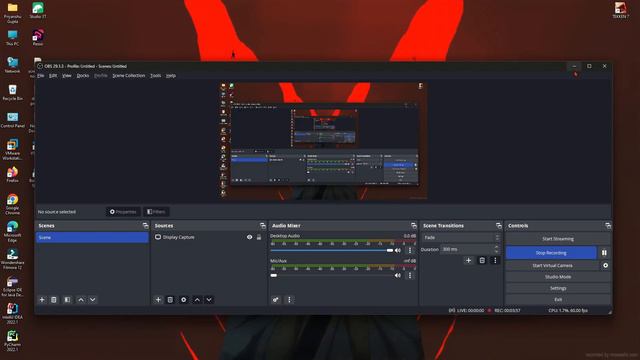Open advanced audio properties gears icon
The width and height of the screenshot is (640, 360).
click(x=276, y=300)
